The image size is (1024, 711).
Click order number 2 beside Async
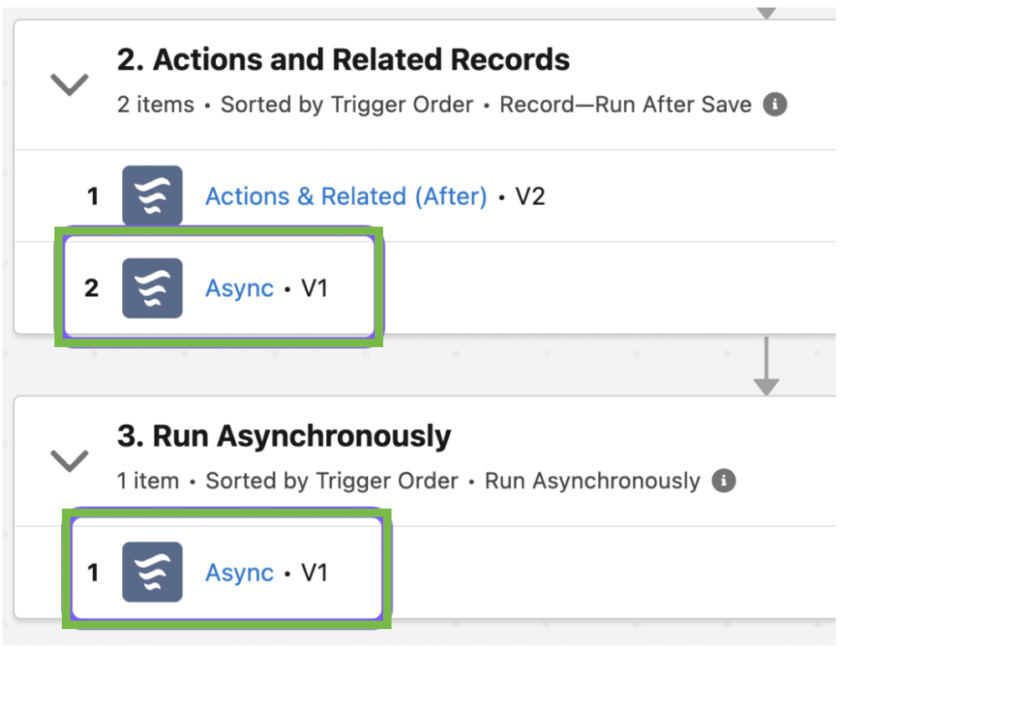point(91,288)
